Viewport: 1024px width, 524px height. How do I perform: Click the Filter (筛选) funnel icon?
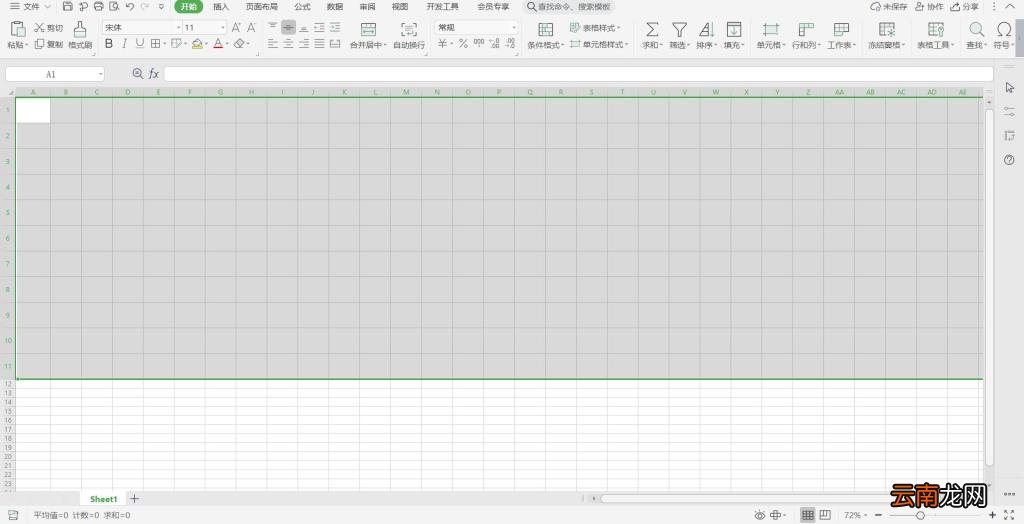[x=679, y=29]
